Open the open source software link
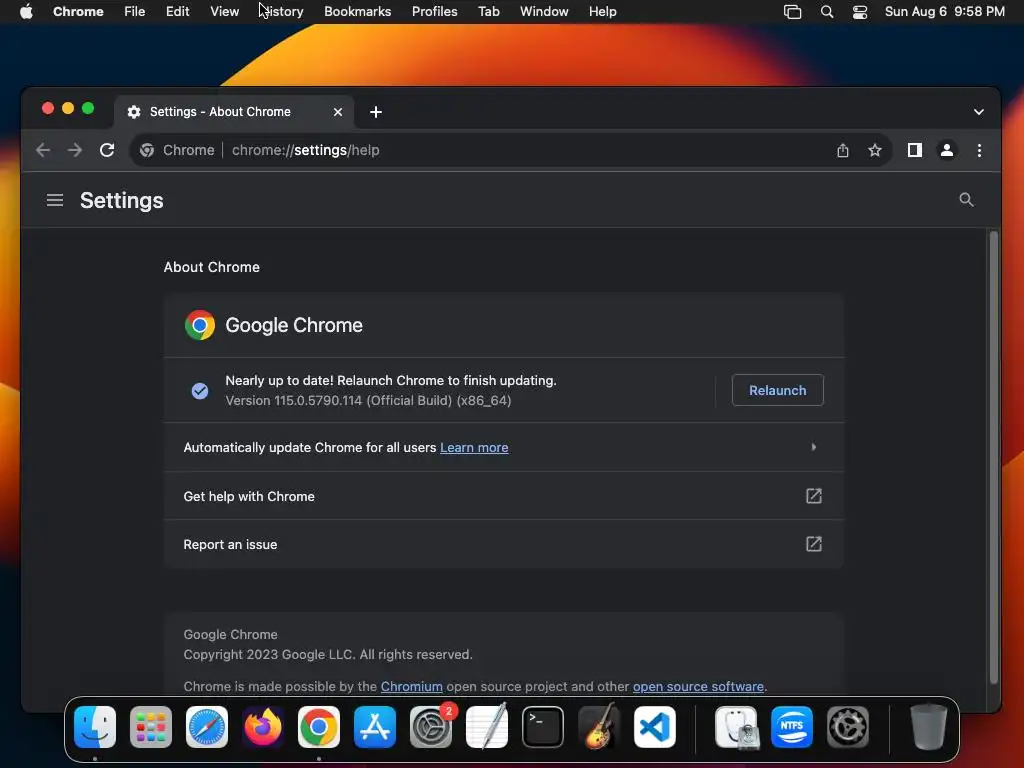Image resolution: width=1024 pixels, height=768 pixels. pos(698,686)
